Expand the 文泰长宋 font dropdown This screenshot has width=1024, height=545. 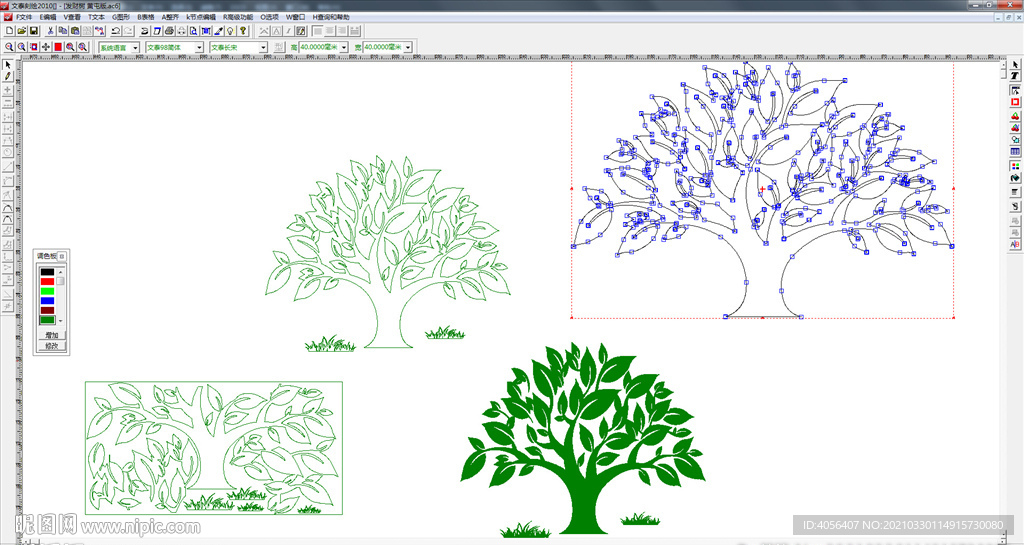point(263,47)
